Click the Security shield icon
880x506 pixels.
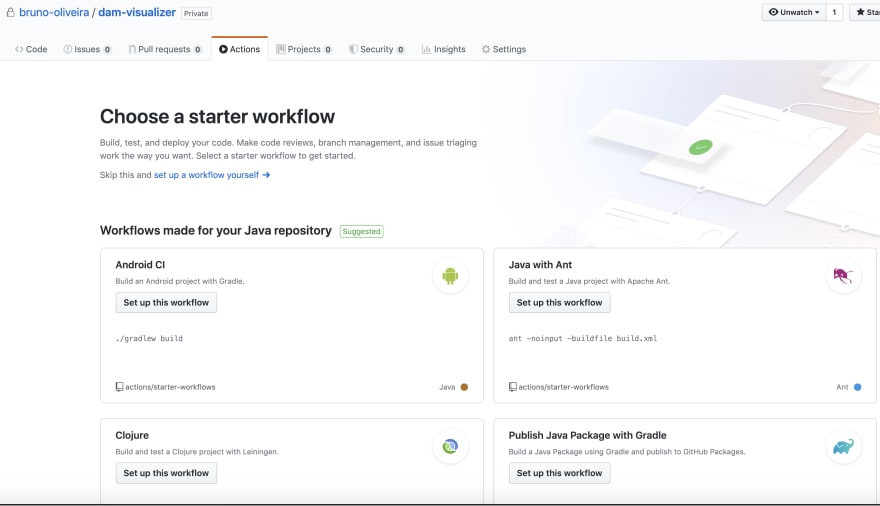(x=353, y=49)
